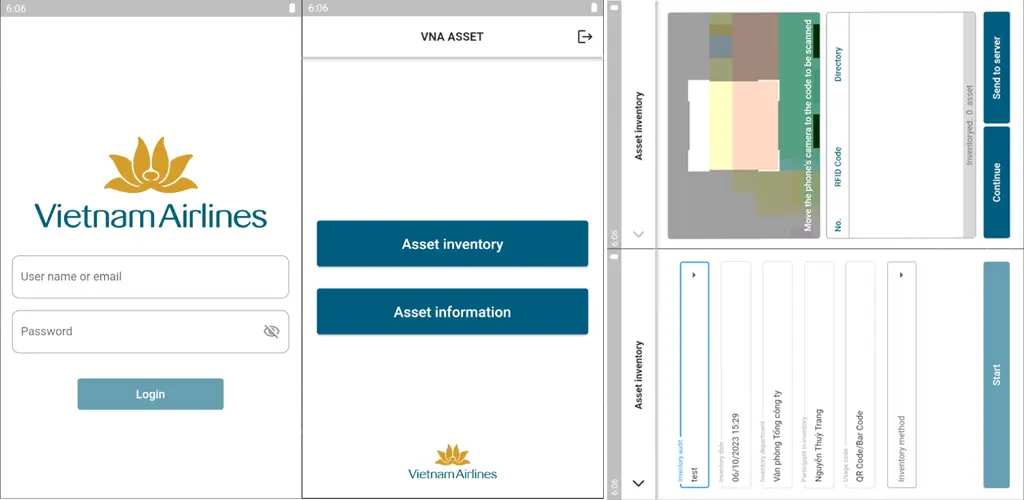Select the Inventory date field 06/10/2023 15:29
Viewport: 1024px width, 500px height.
736,375
